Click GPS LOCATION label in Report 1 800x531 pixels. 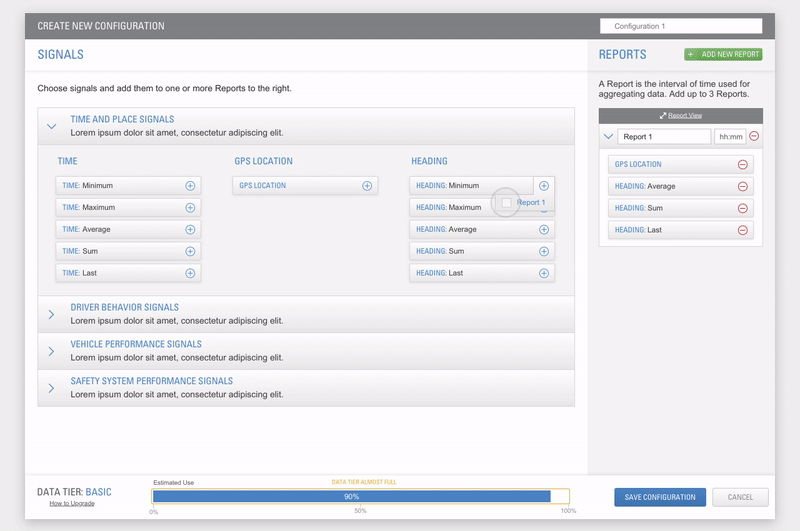coord(638,164)
